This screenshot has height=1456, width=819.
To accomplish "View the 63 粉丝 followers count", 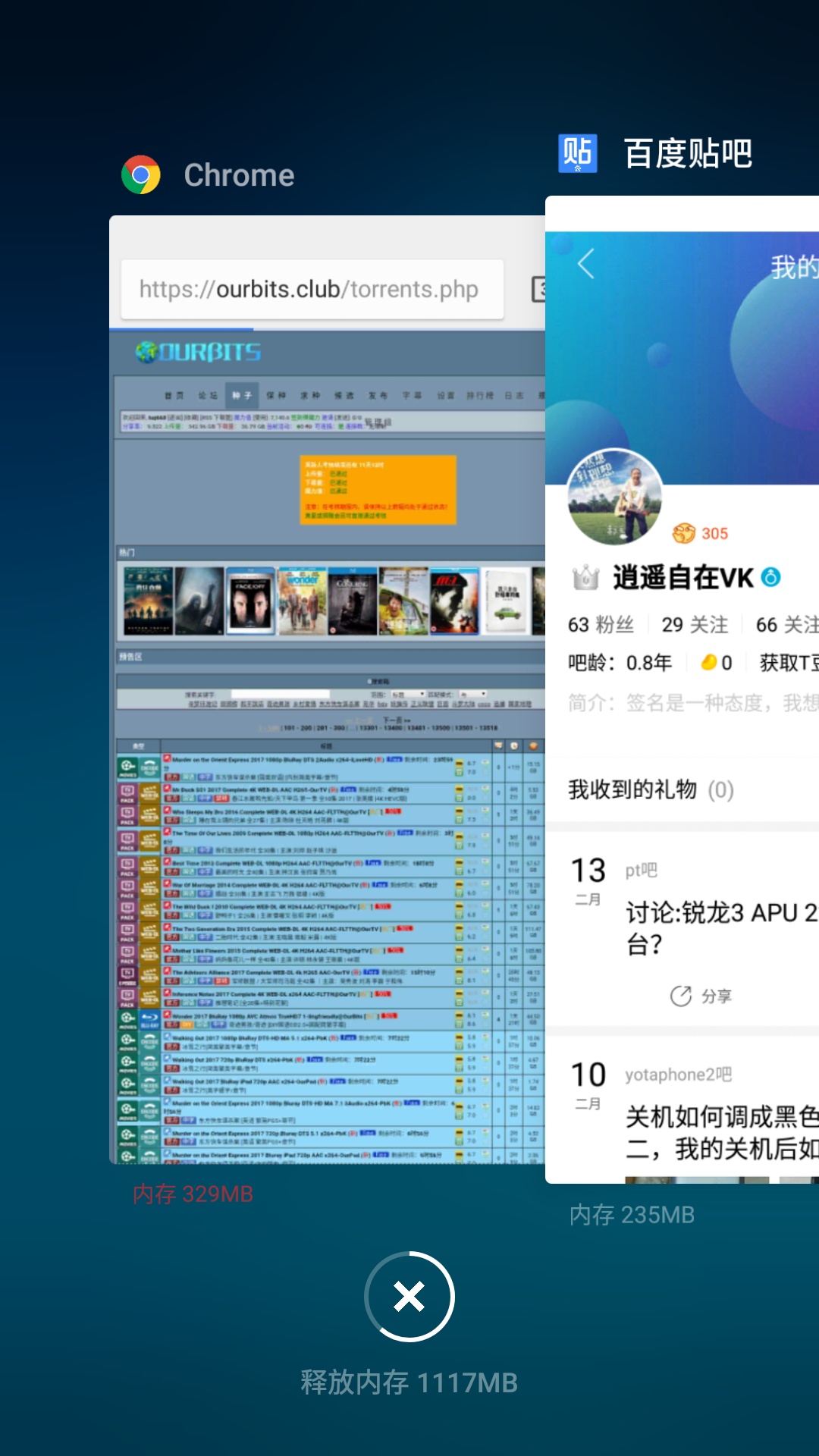I will click(601, 625).
